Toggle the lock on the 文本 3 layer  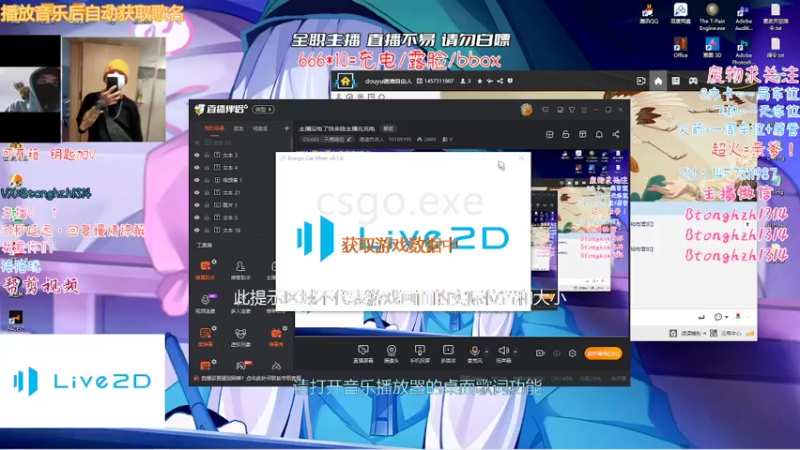(x=207, y=155)
